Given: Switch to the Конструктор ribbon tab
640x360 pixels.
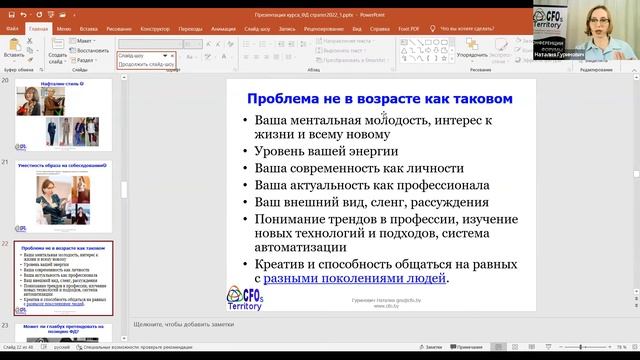Looking at the screenshot, I should tap(155, 29).
